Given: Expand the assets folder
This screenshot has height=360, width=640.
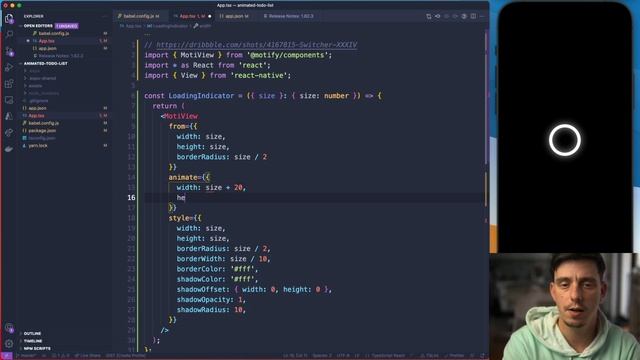Looking at the screenshot, I should 35,86.
